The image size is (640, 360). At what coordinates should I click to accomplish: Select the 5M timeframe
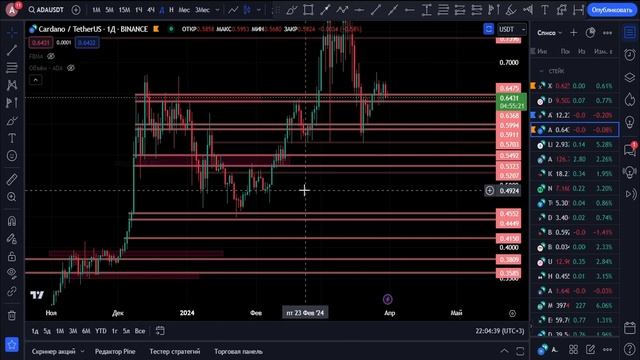point(109,10)
